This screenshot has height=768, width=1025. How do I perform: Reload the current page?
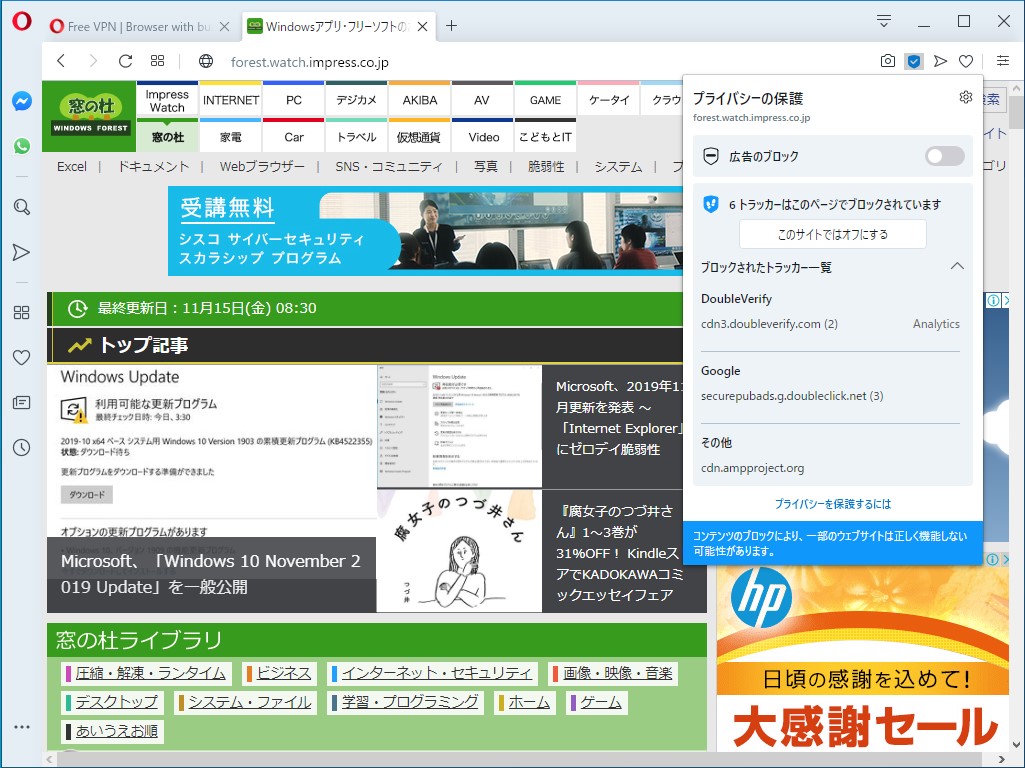tap(124, 61)
